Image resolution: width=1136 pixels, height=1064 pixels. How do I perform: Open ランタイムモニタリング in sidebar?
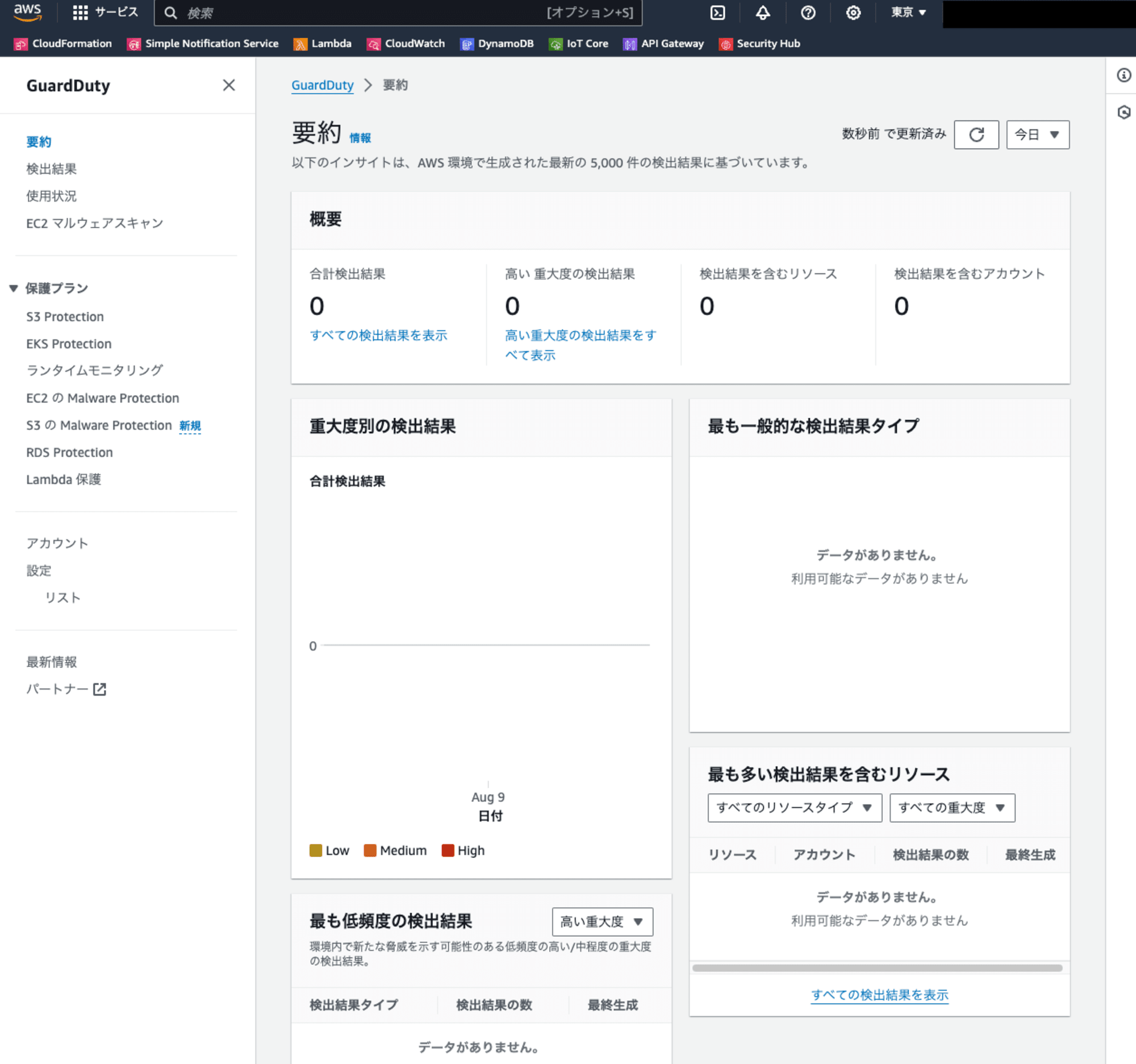click(x=95, y=370)
